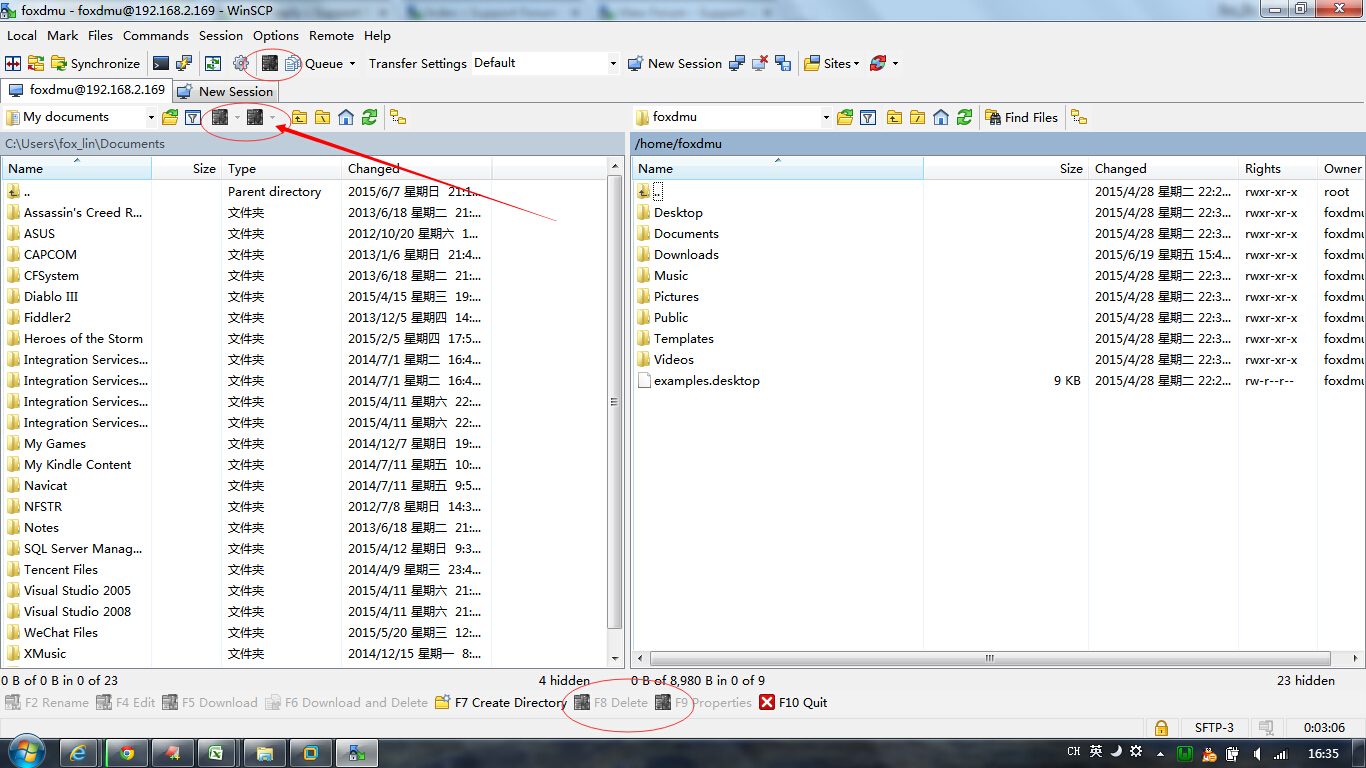The width and height of the screenshot is (1366, 768).
Task: Click the remote panel home directory icon
Action: [941, 117]
